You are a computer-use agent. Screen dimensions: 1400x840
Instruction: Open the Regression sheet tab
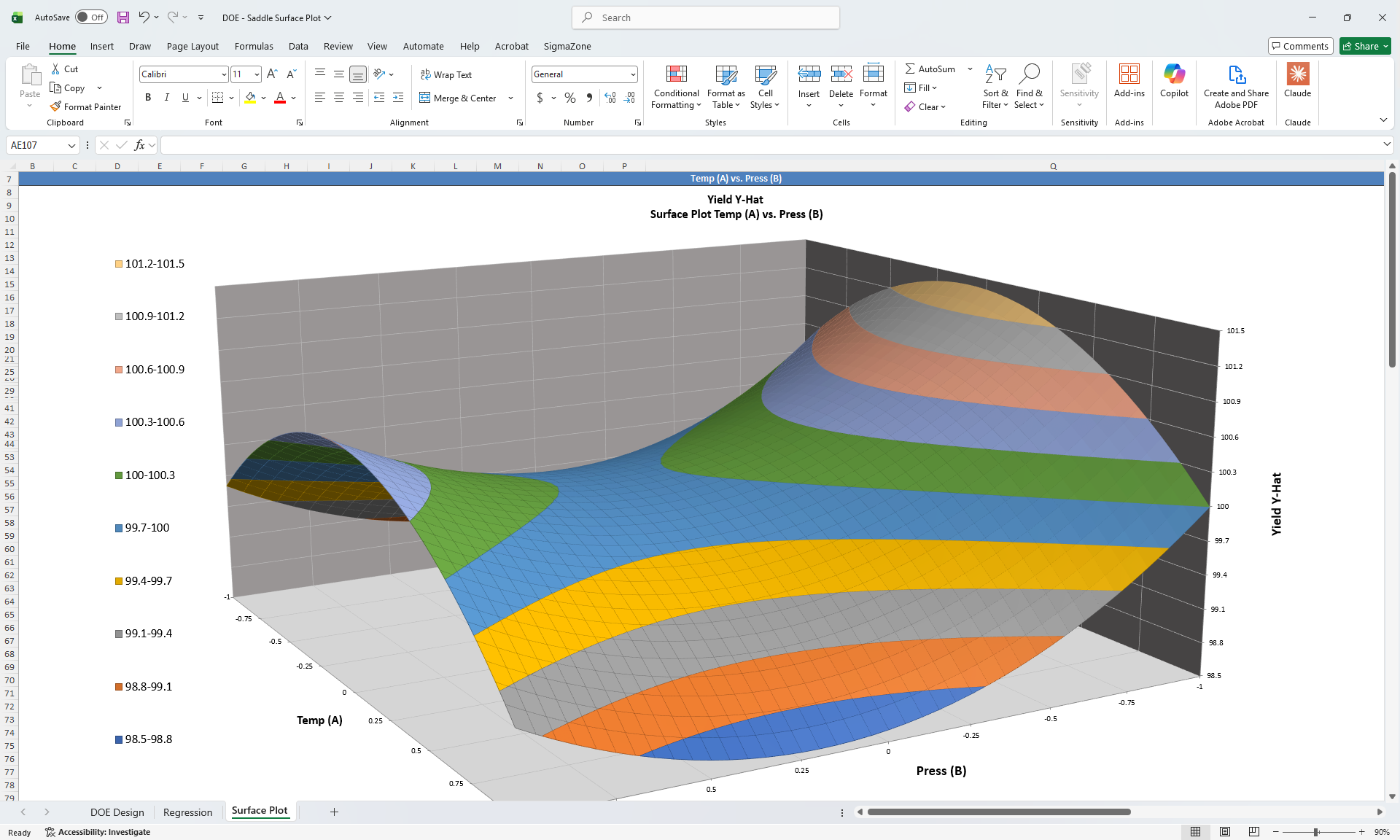(x=187, y=812)
